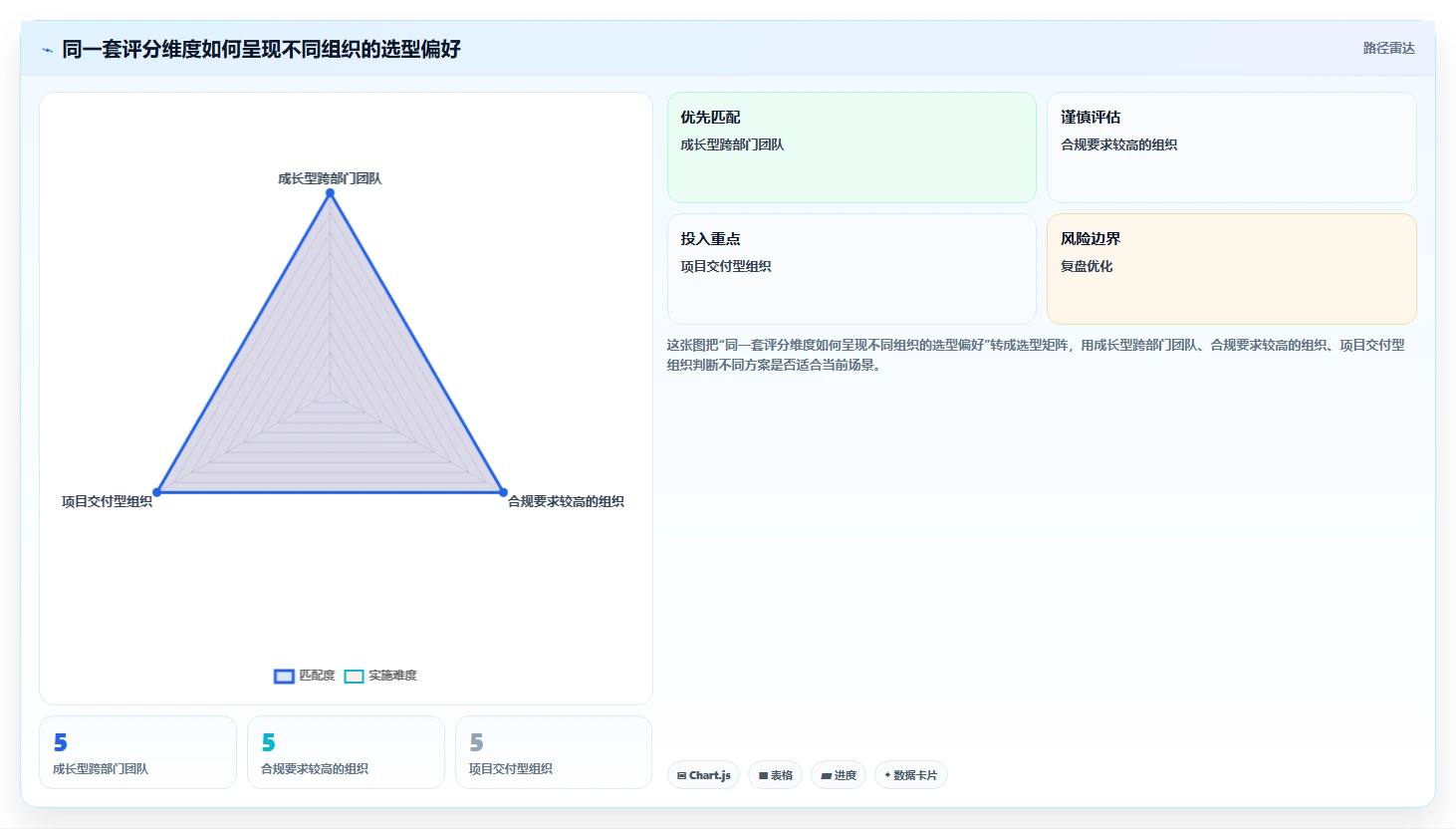
Task: Click 合规要求较高的组织 text in 谨慎评估 card
Action: [x=1119, y=144]
